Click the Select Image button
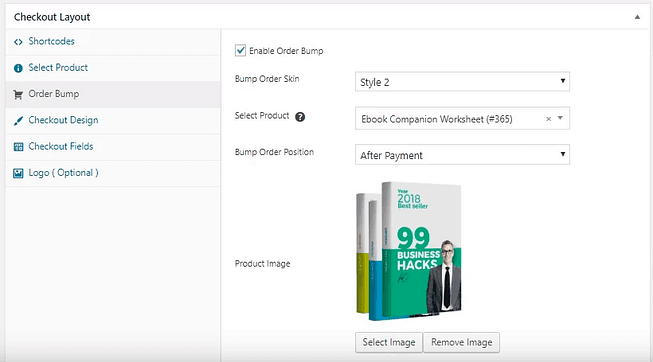 click(389, 342)
